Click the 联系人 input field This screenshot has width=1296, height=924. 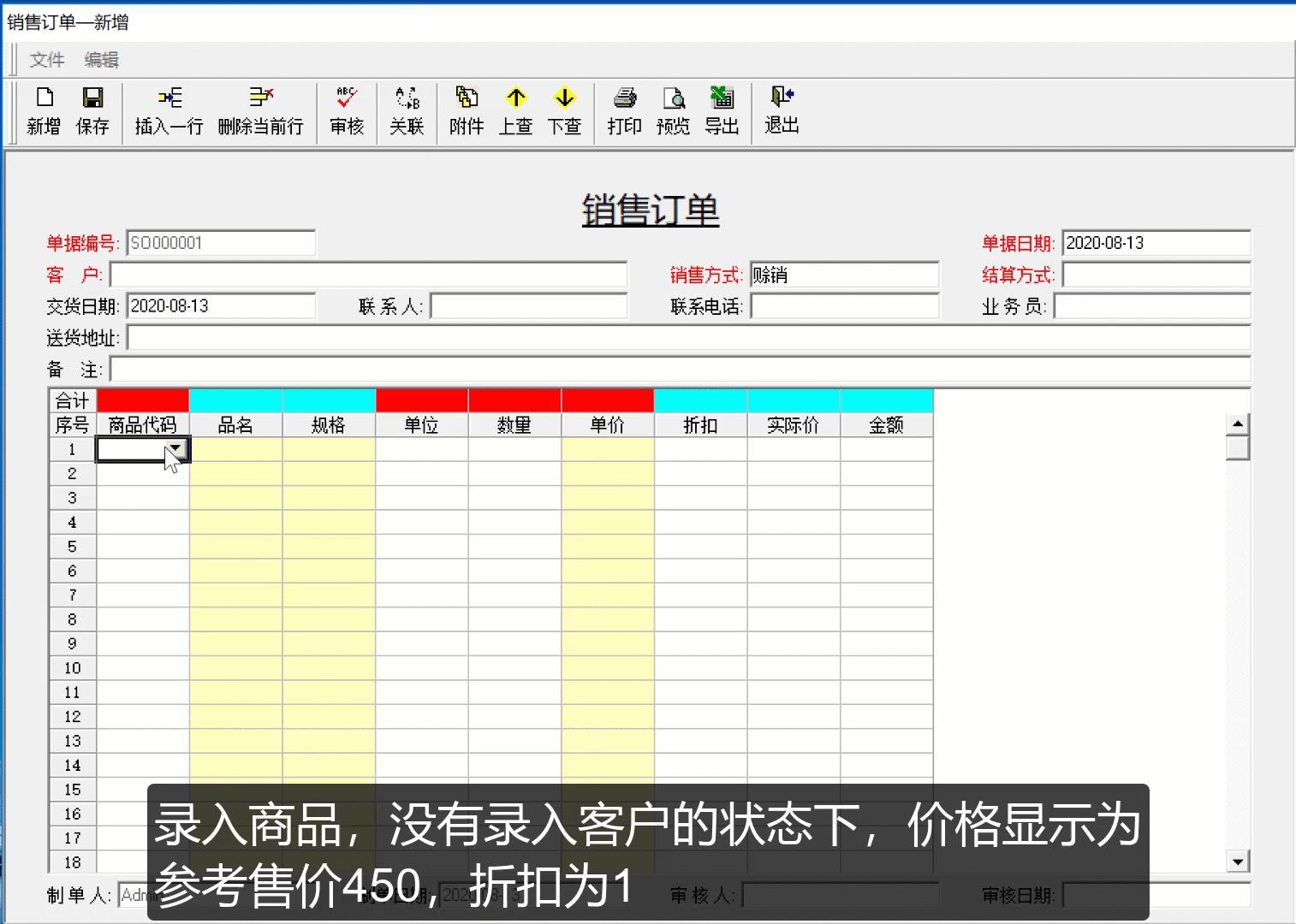529,305
